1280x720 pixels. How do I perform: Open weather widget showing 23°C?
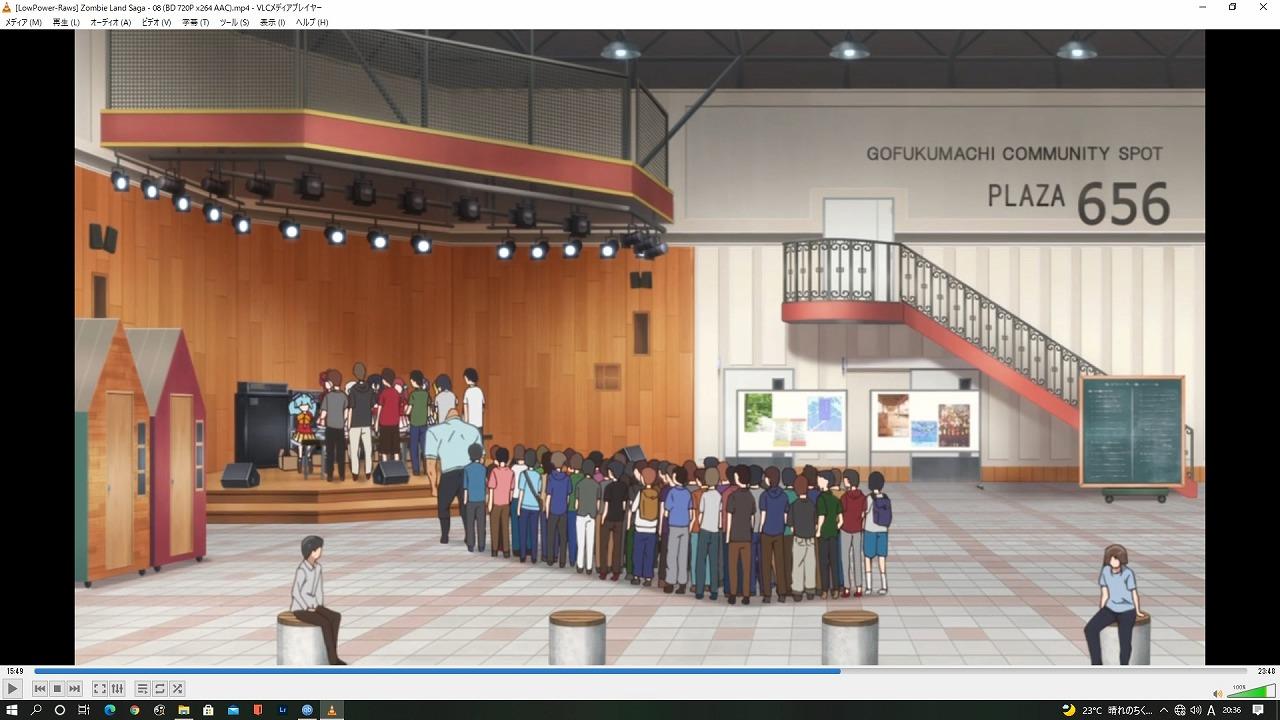pos(1106,710)
